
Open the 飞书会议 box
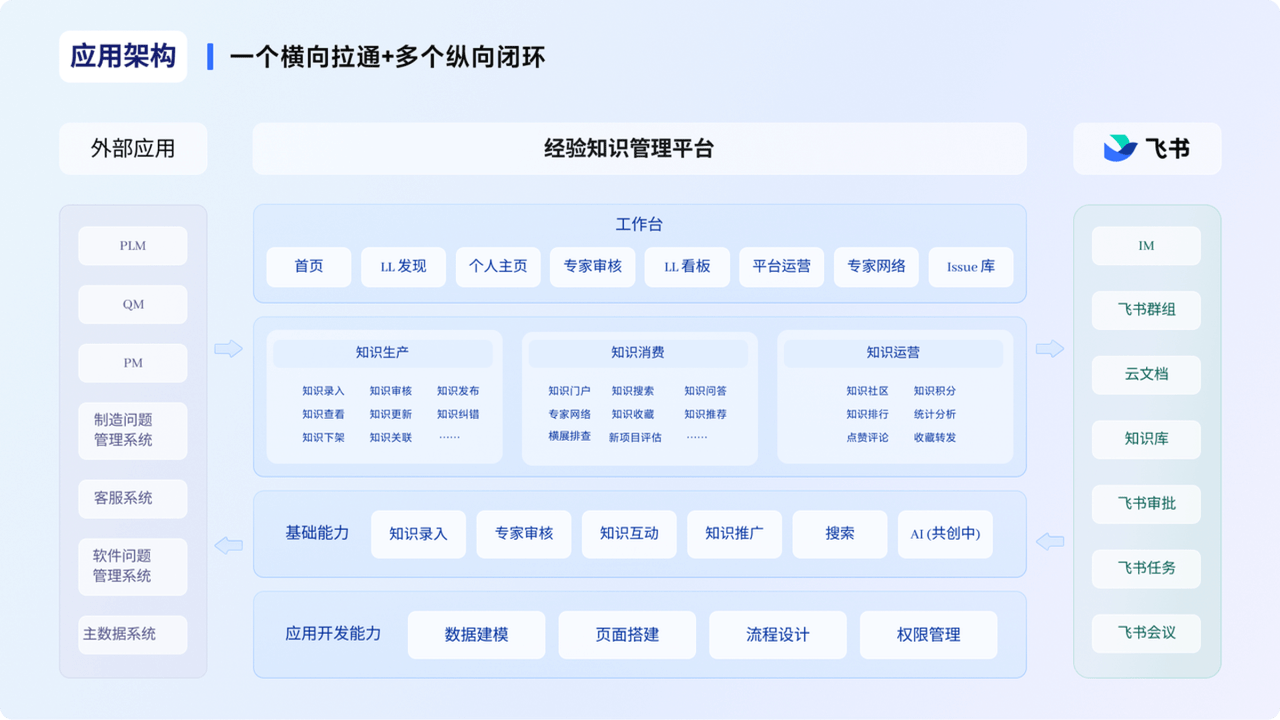pyautogui.click(x=1146, y=633)
